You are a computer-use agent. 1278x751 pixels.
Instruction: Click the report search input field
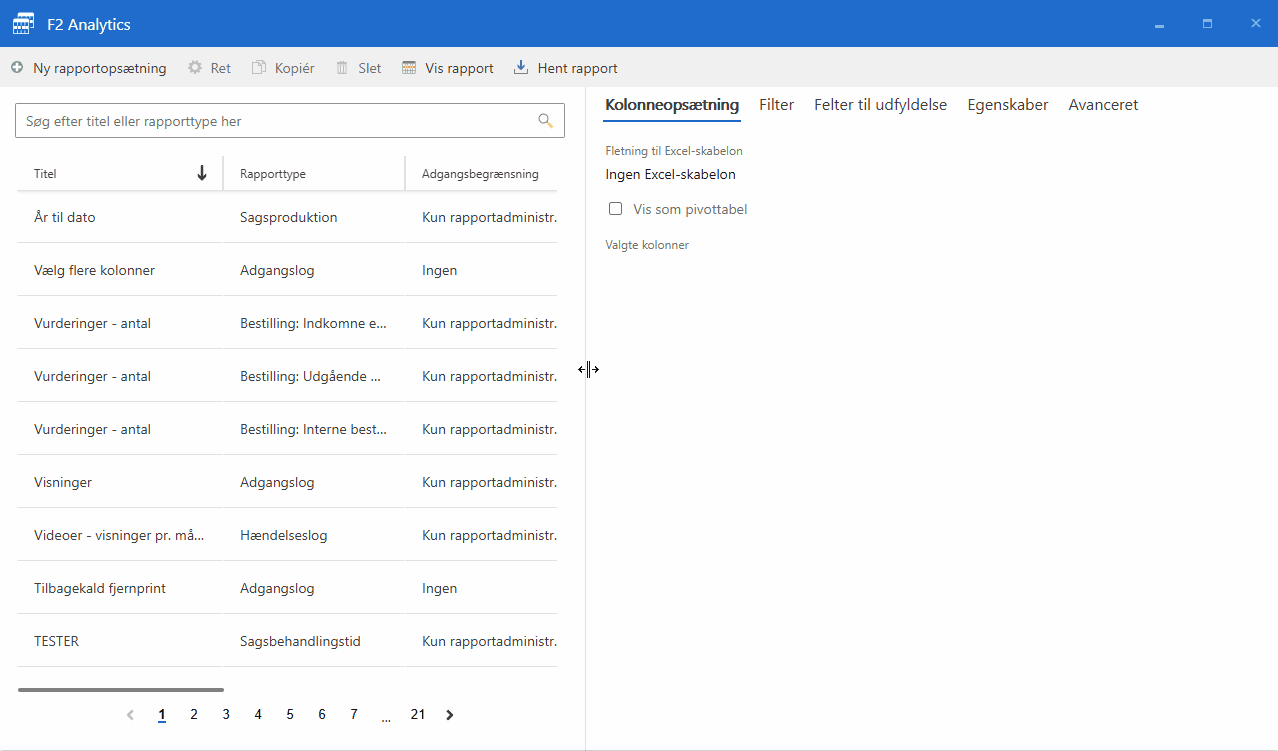tap(275, 121)
